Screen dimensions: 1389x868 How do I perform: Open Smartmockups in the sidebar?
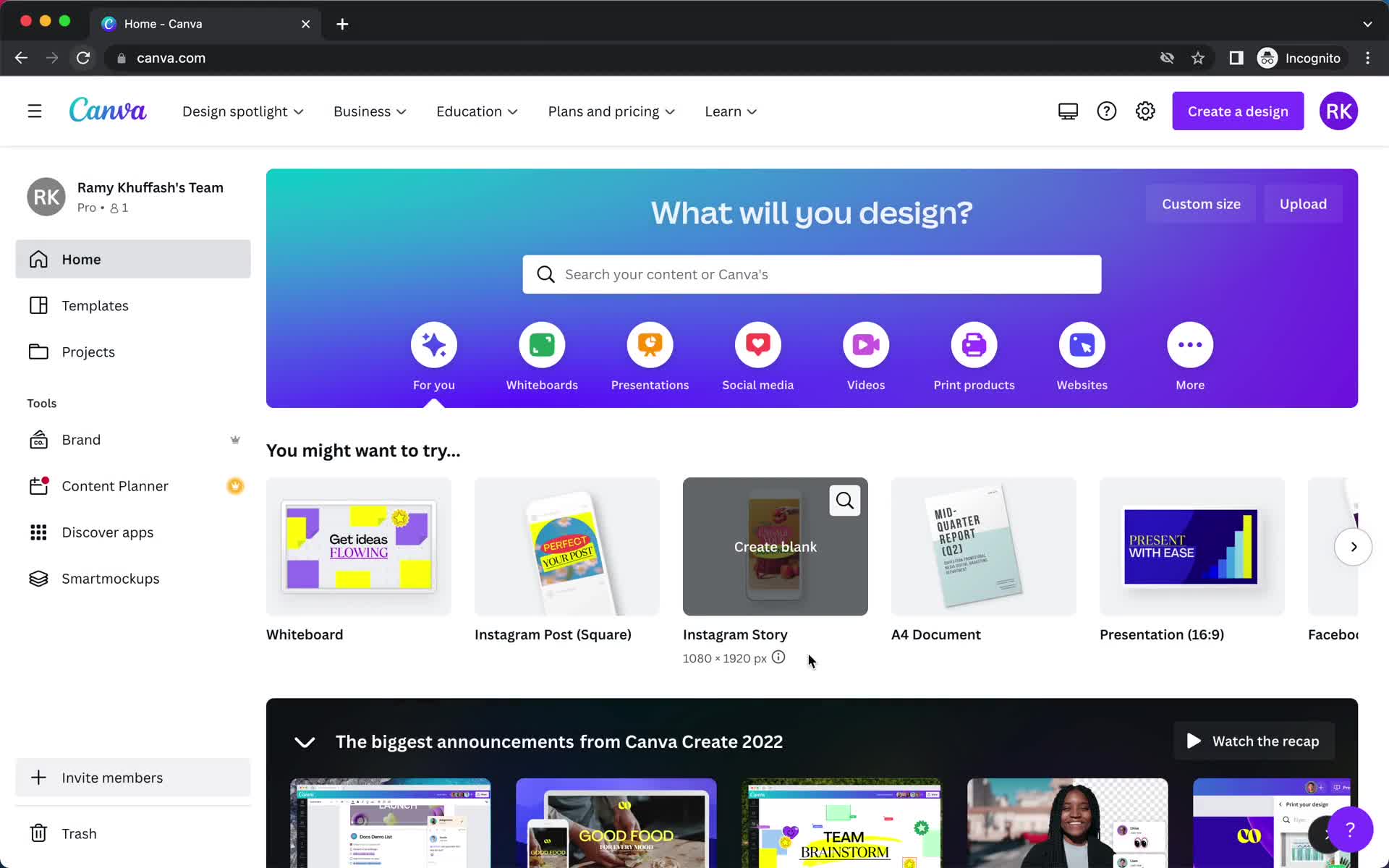pos(133,579)
